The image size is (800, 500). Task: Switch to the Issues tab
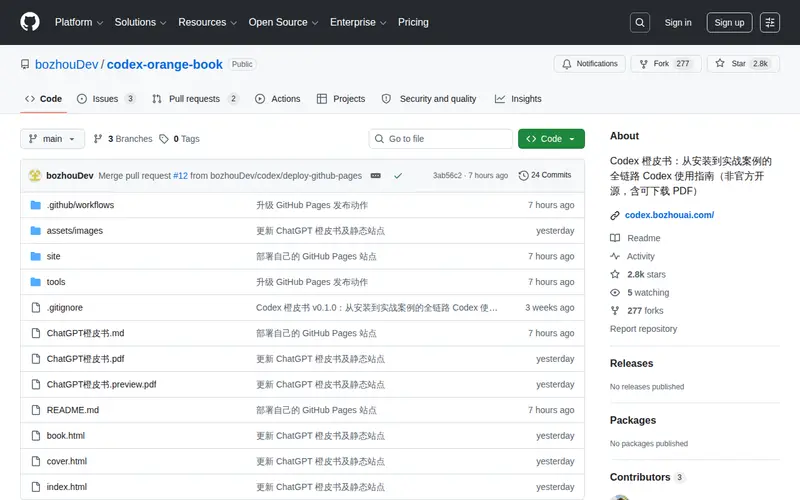click(x=106, y=99)
